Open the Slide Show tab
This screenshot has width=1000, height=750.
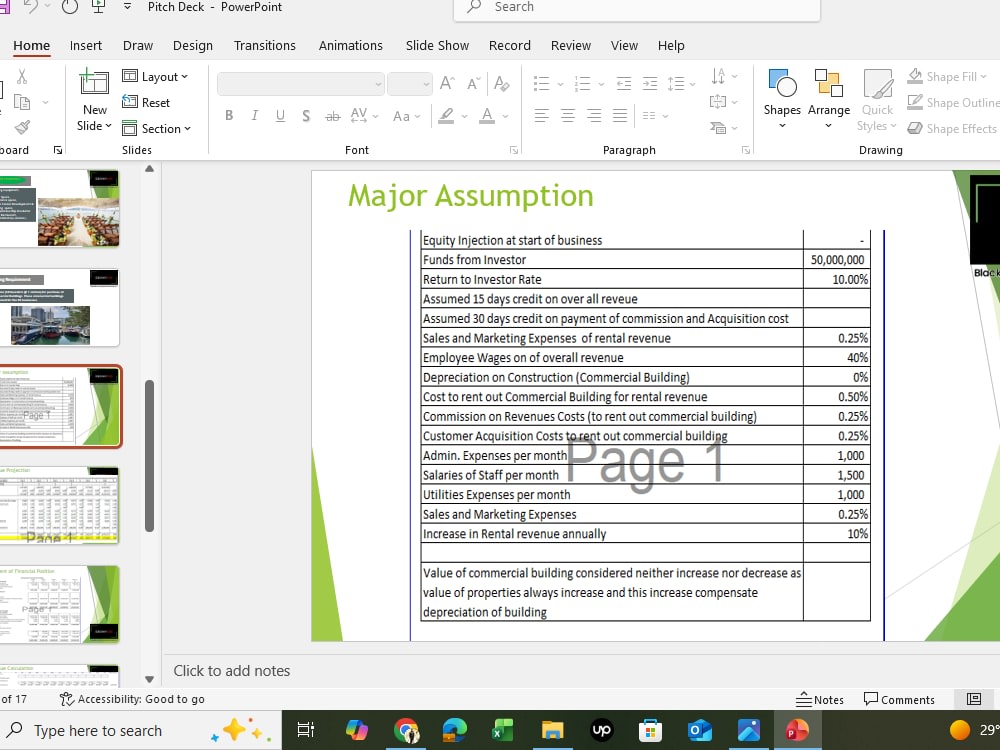click(x=437, y=45)
